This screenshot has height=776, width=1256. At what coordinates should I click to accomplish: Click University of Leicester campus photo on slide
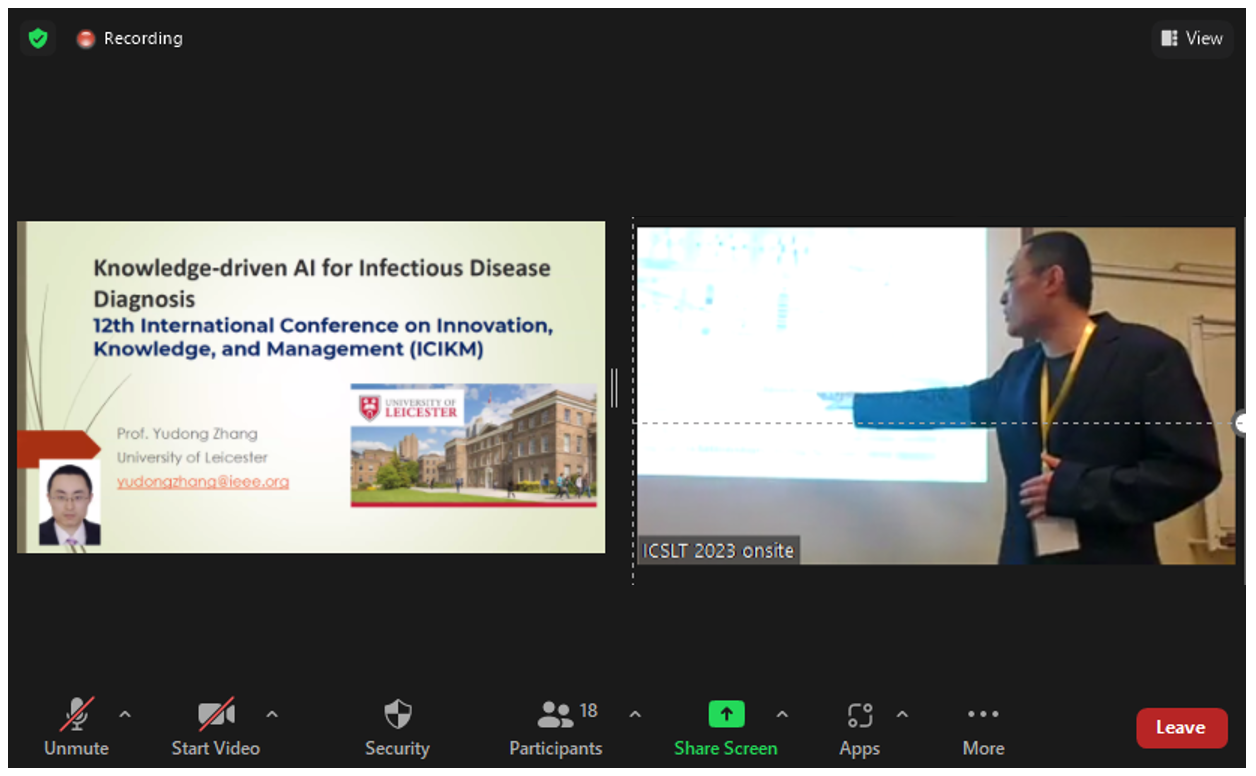tap(473, 445)
